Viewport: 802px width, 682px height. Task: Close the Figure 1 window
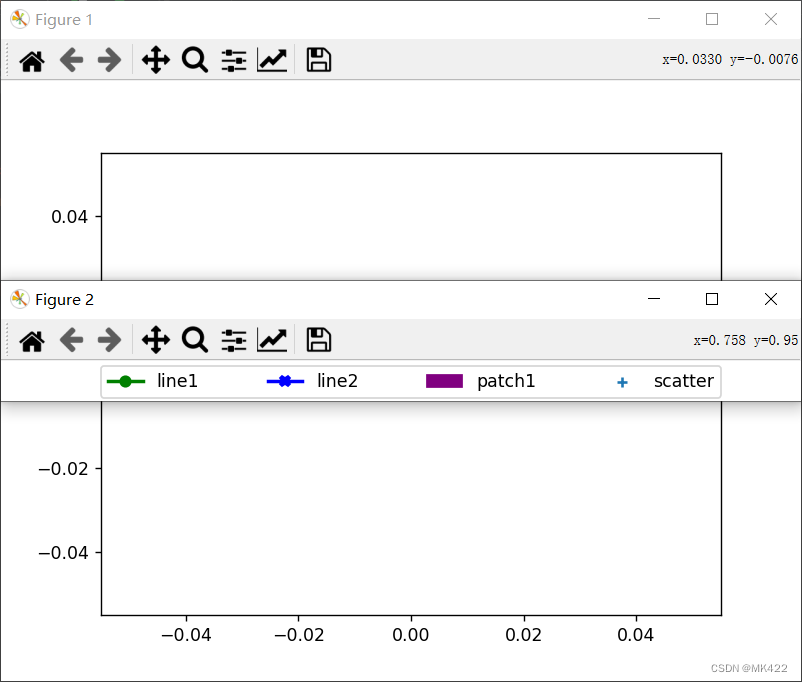771,19
